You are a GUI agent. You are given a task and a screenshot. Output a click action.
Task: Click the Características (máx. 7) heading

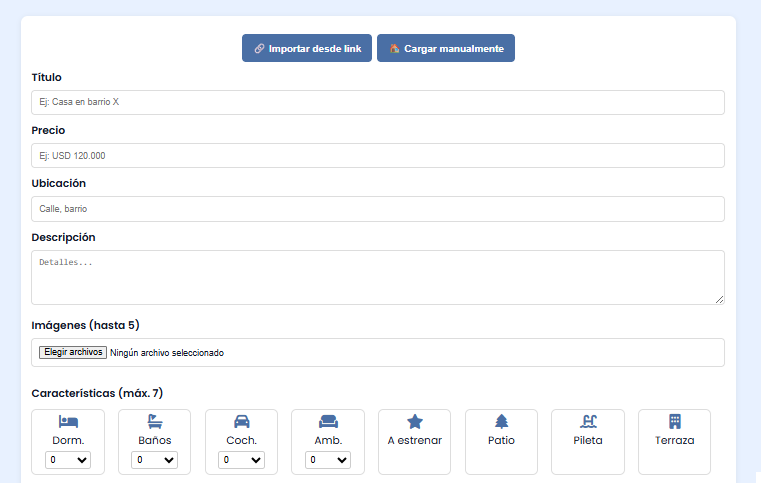point(97,393)
